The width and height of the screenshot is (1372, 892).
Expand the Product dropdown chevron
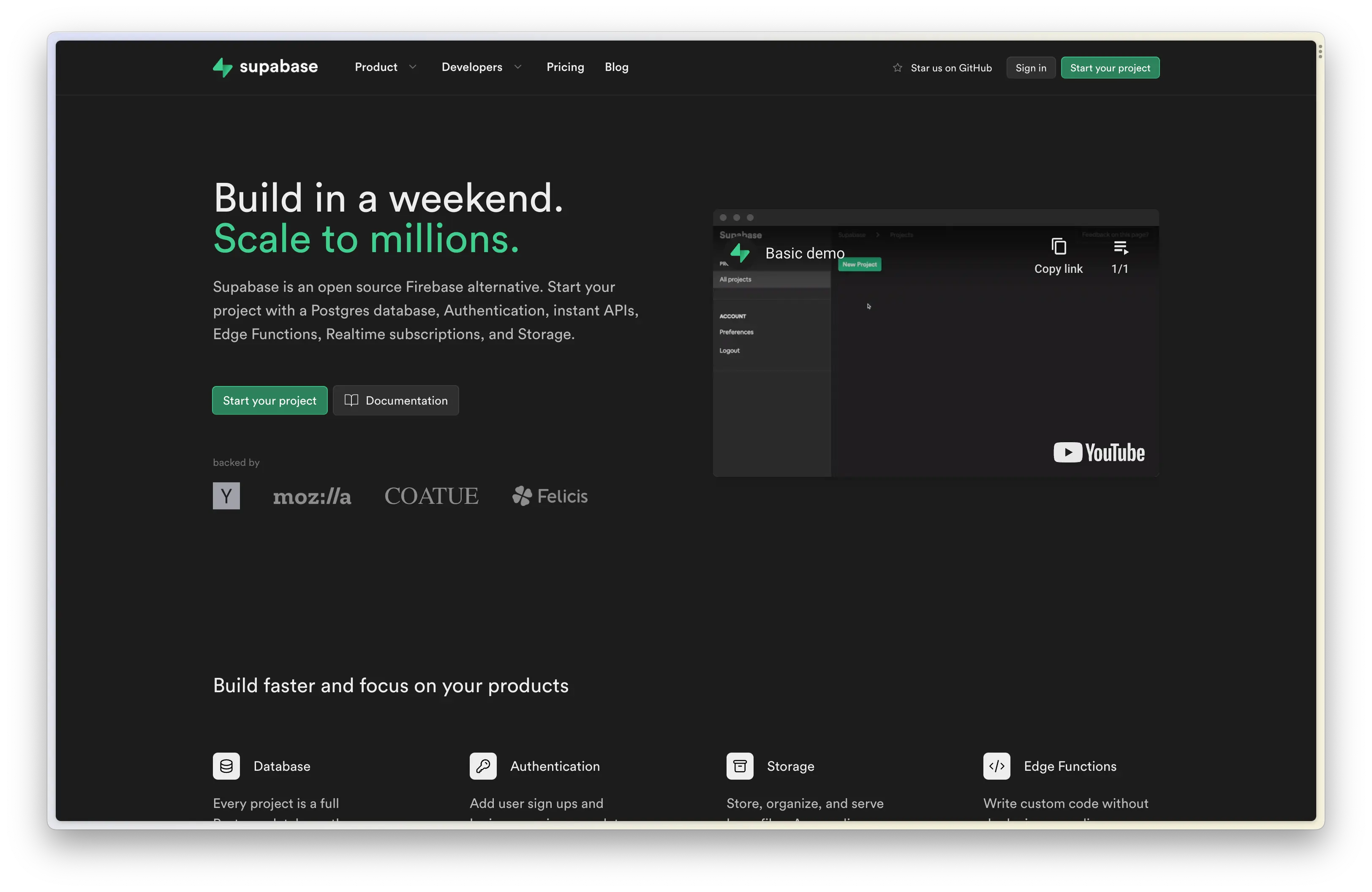pos(413,68)
